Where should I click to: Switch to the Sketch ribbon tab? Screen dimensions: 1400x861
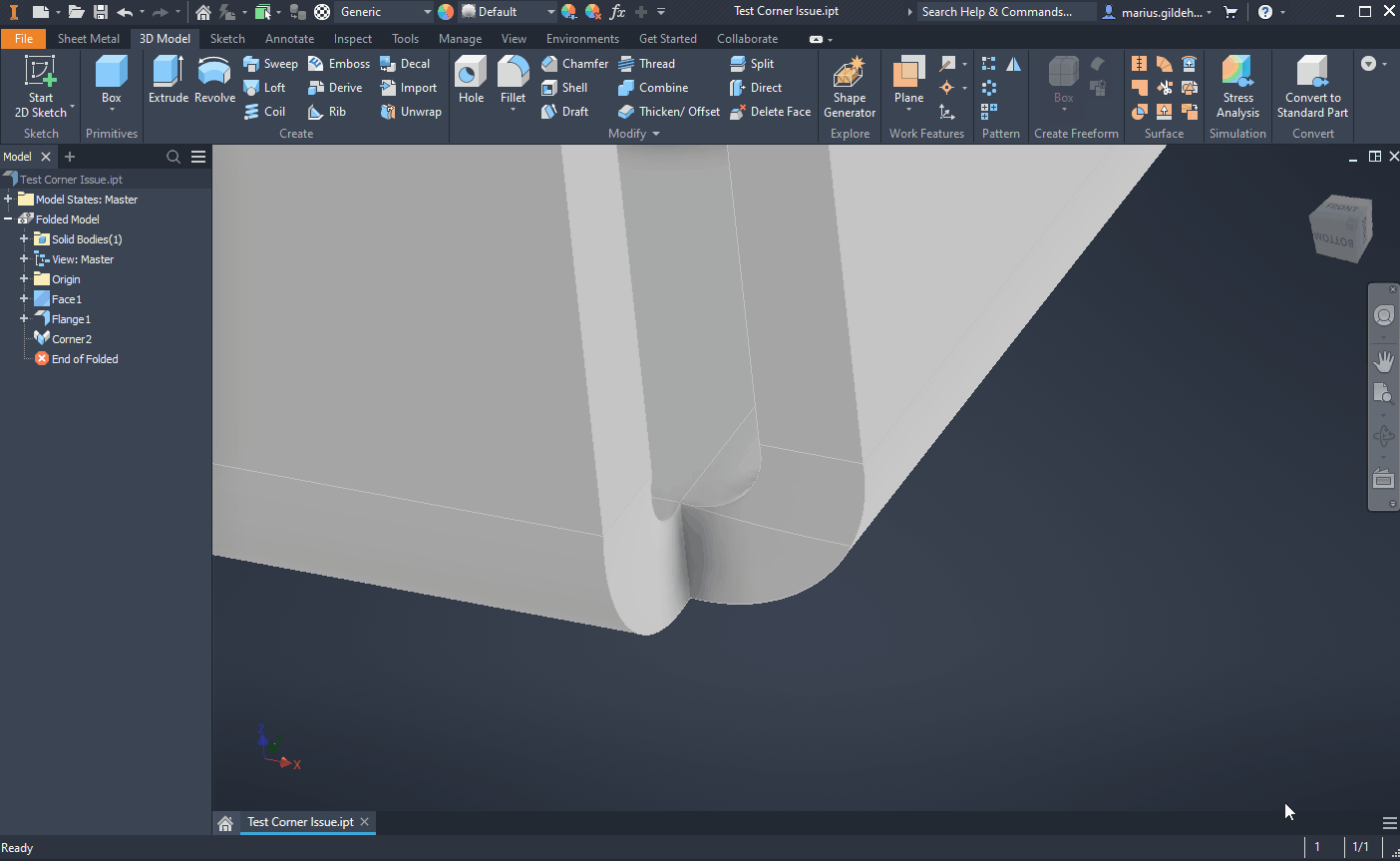point(227,39)
